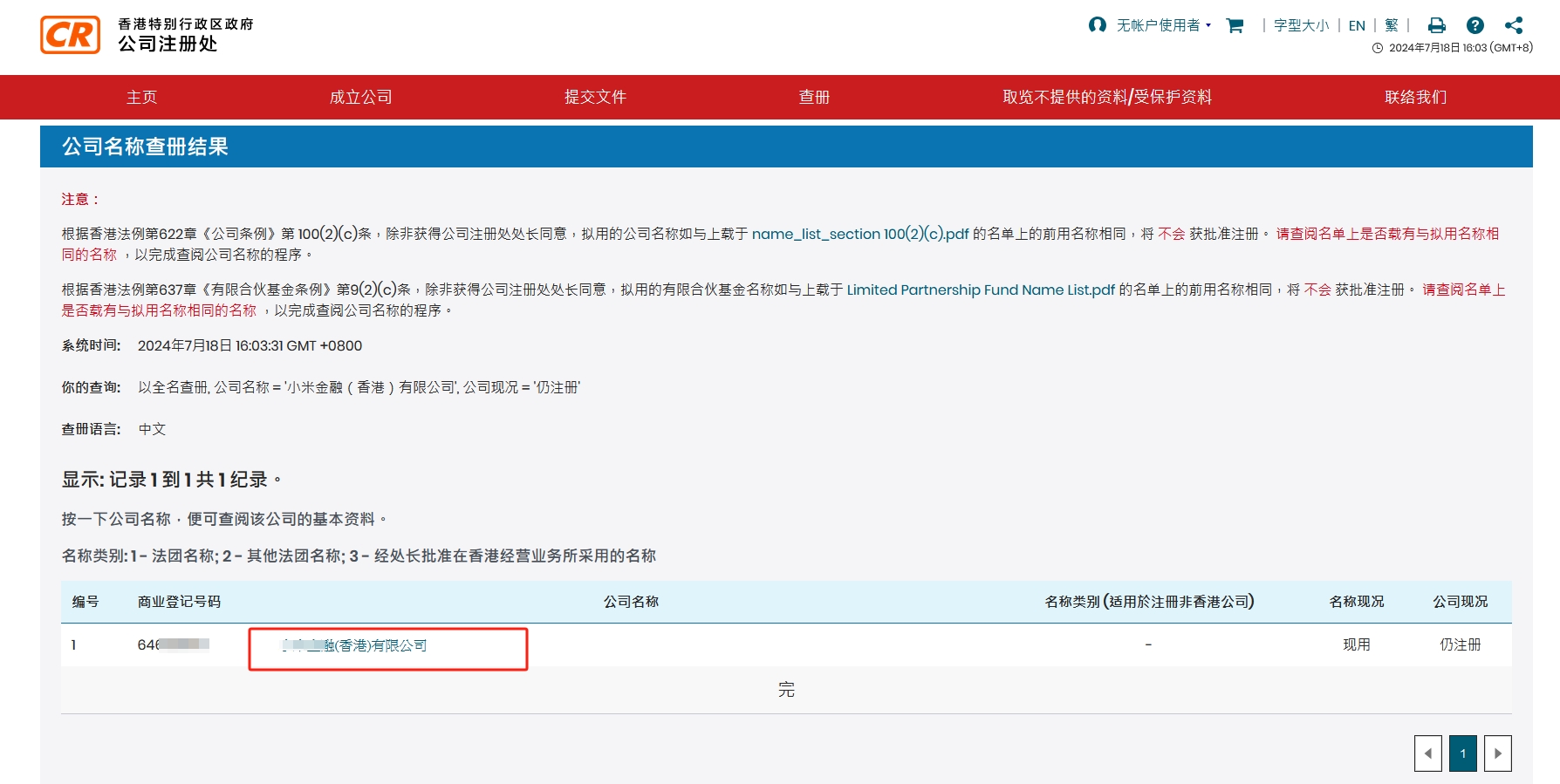Click the company name (香港)有限公司 result
Screen dimensions: 1560x784
(x=355, y=645)
